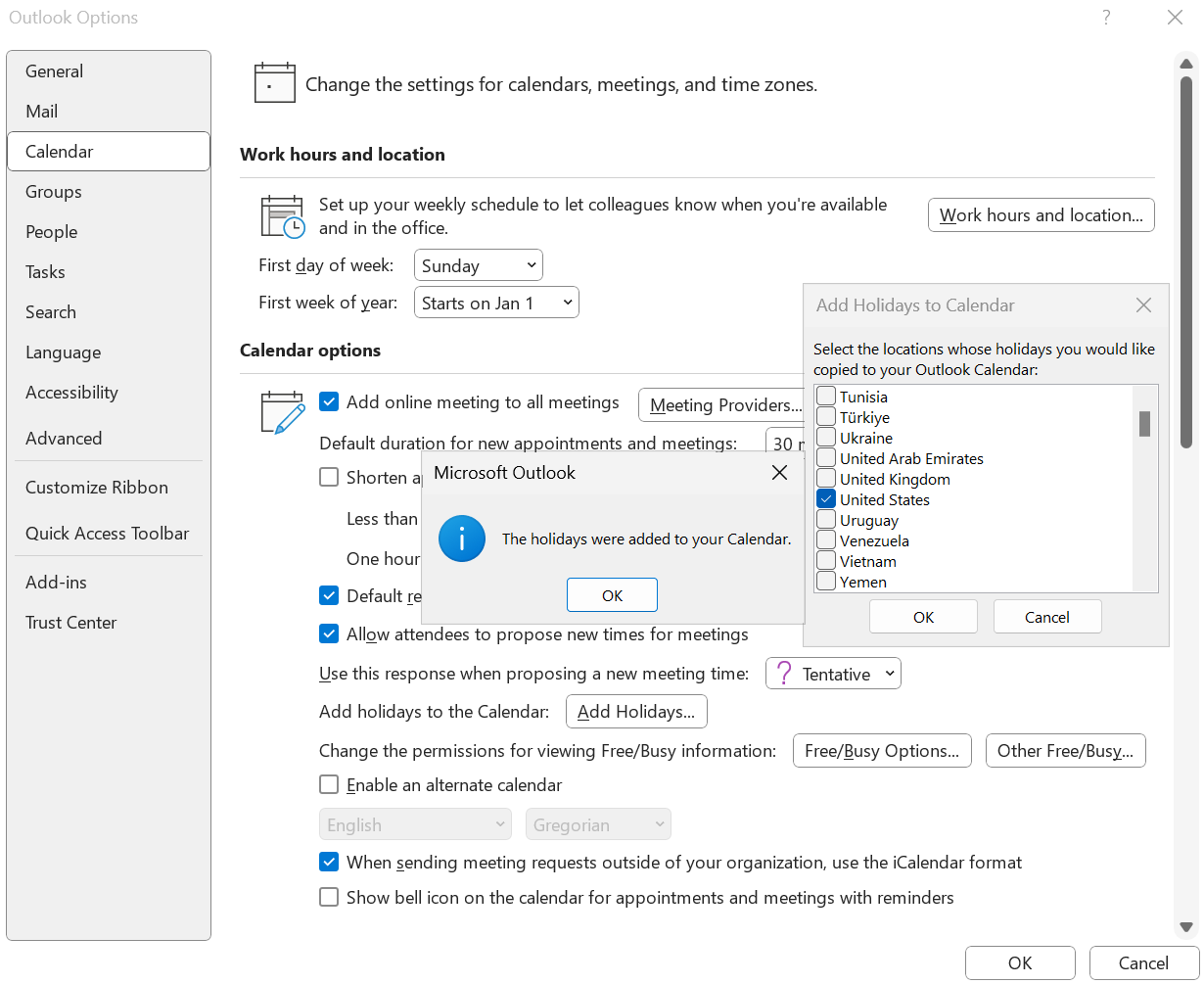Open Tasks options category

[109, 272]
